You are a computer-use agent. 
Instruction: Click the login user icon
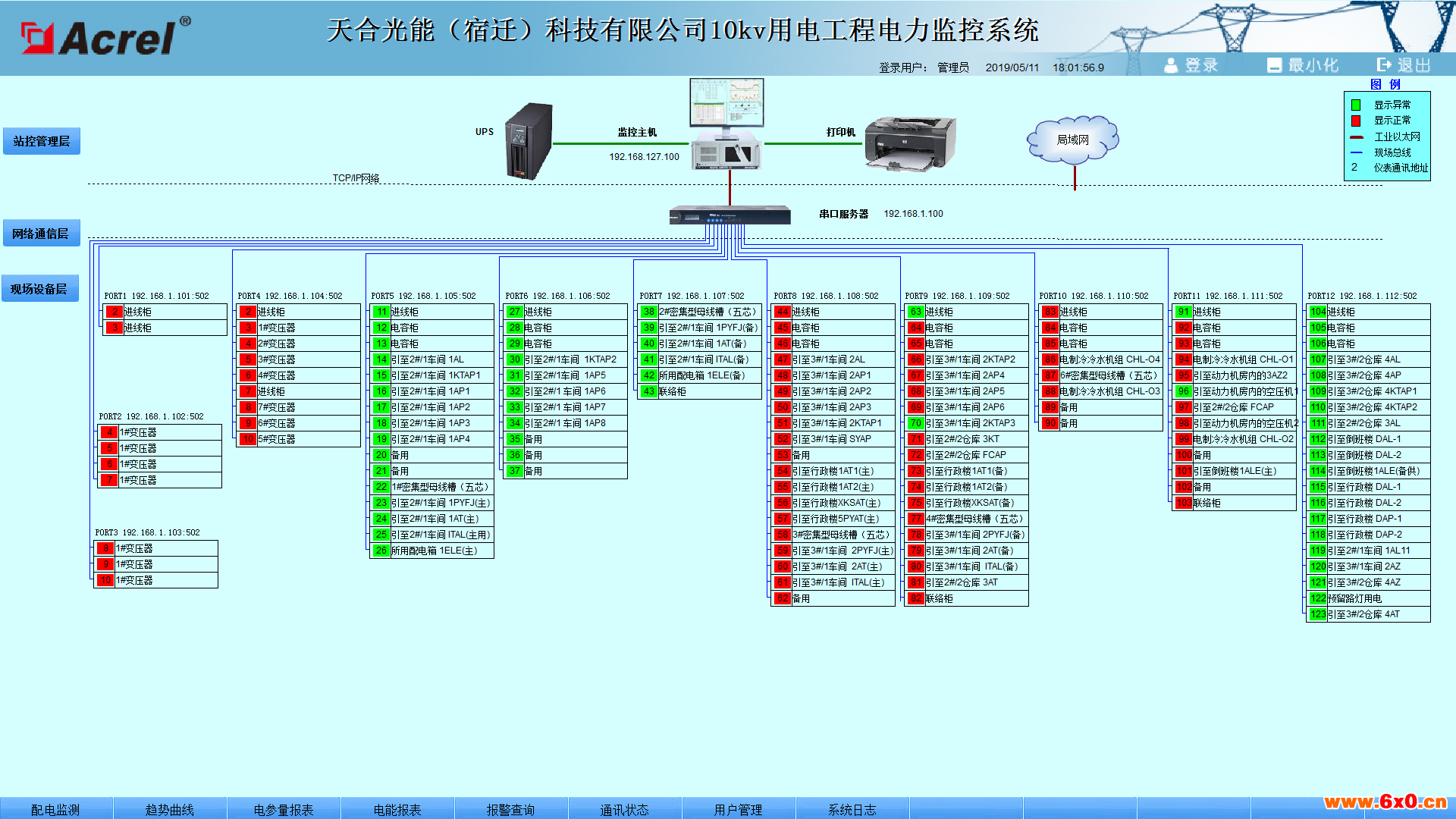[x=1172, y=65]
